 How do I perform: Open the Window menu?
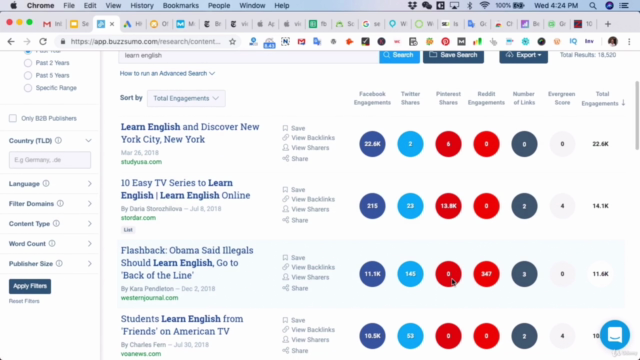point(252,6)
